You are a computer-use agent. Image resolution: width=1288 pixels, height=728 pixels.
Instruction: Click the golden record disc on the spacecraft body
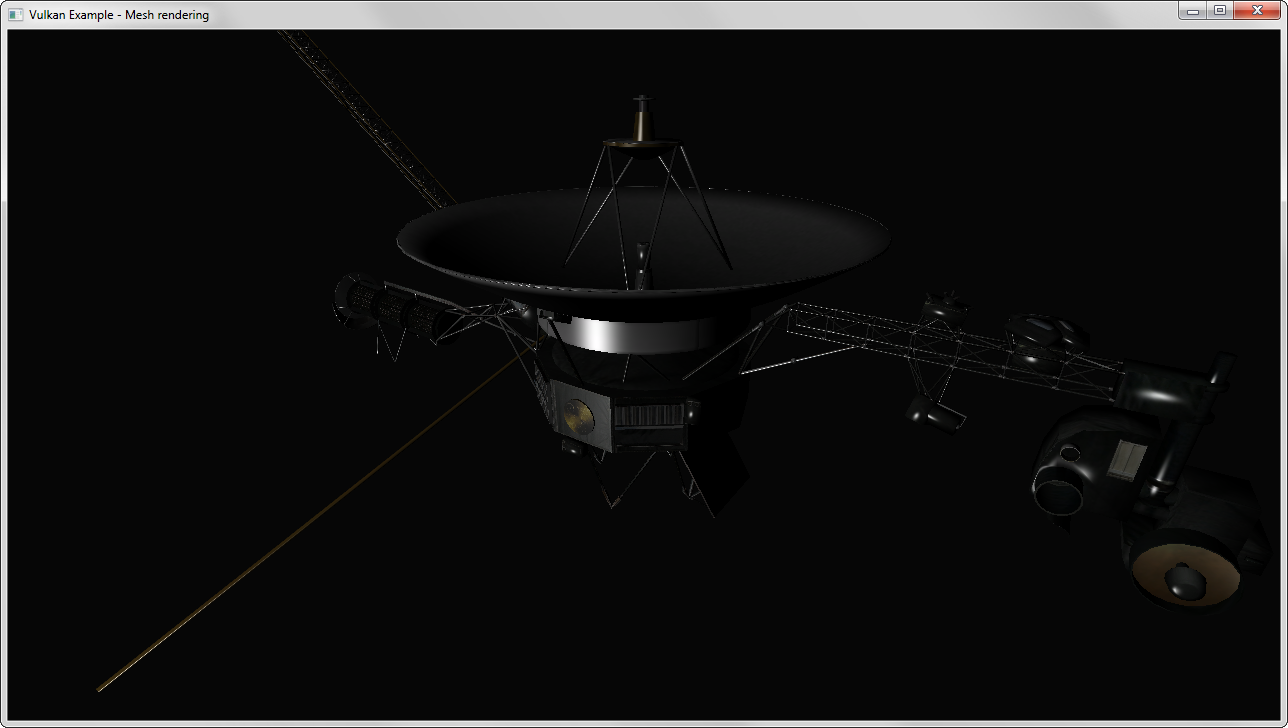[x=577, y=415]
